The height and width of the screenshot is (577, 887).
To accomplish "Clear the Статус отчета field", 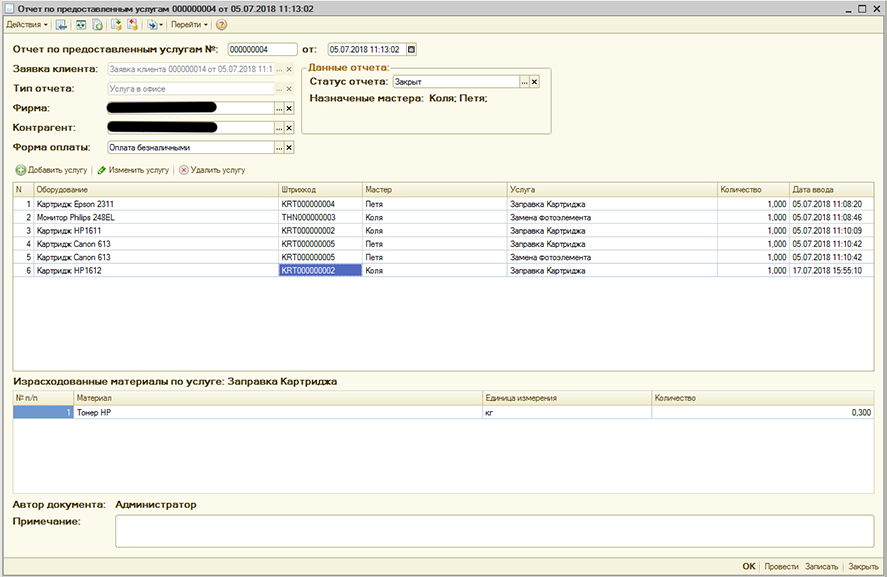I will pos(534,82).
